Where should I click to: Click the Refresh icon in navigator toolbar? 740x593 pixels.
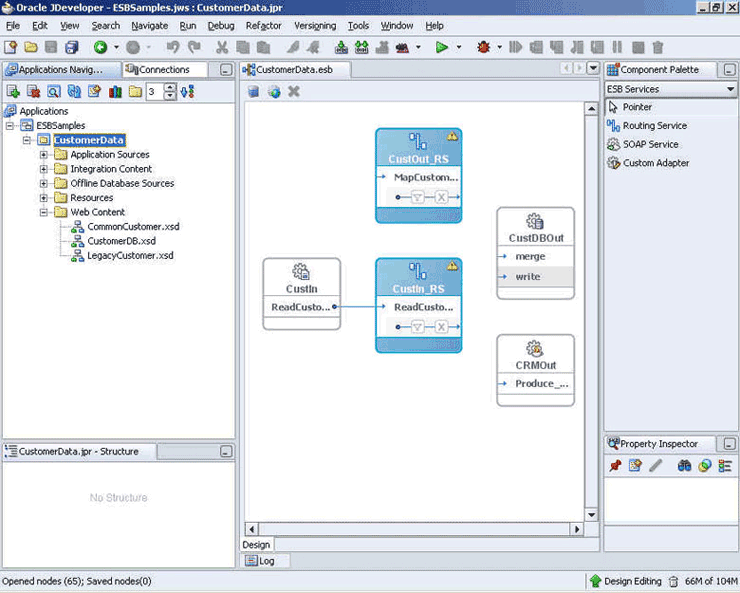pos(74,92)
